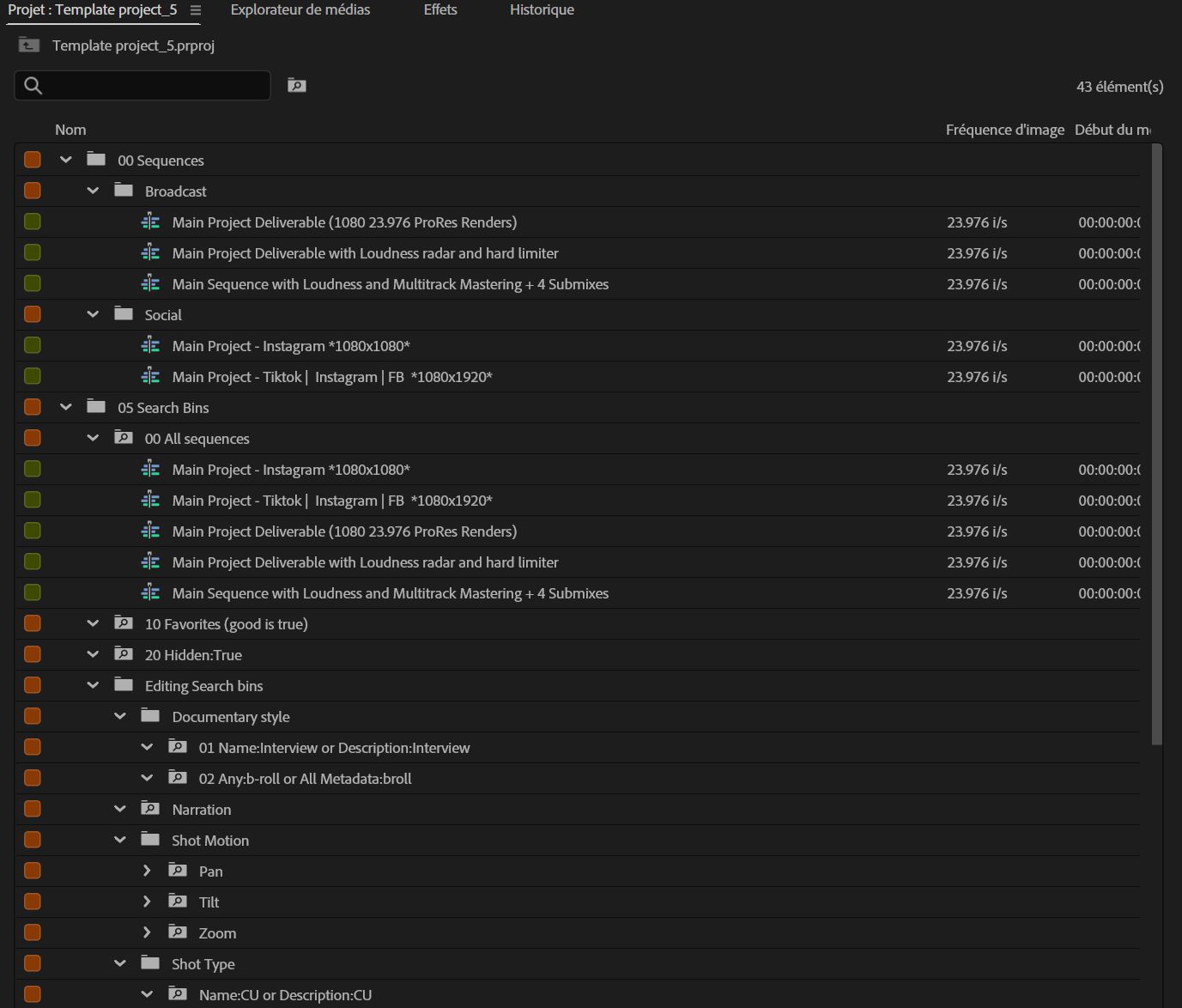This screenshot has height=1008, width=1182.
Task: Click the folder icon of Shot Motion
Action: click(150, 839)
